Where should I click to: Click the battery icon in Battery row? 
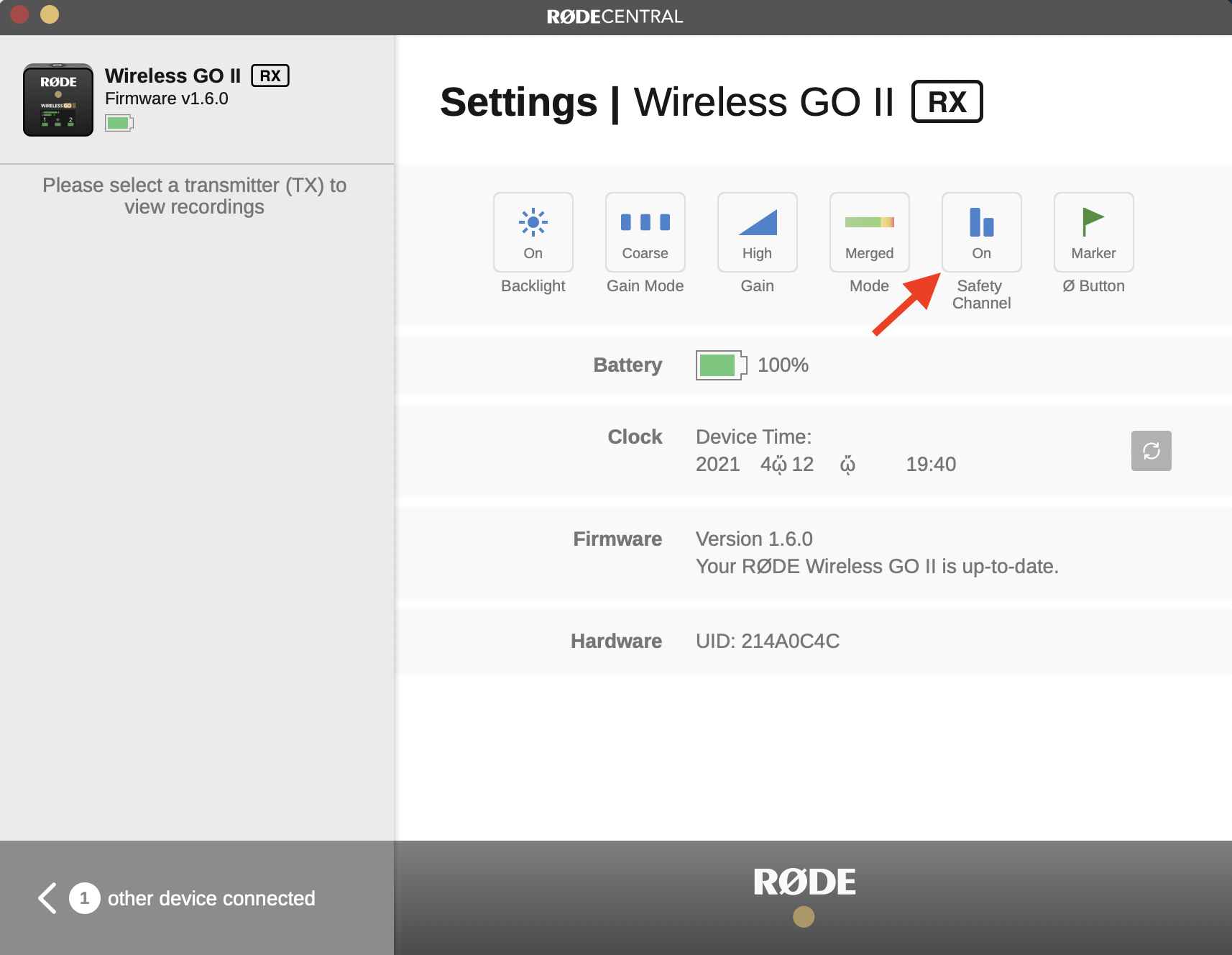pyautogui.click(x=722, y=365)
